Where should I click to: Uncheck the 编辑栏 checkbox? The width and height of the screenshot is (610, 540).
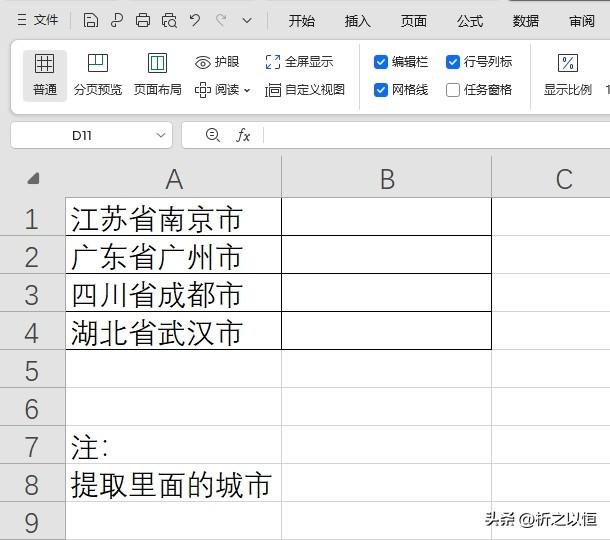380,62
